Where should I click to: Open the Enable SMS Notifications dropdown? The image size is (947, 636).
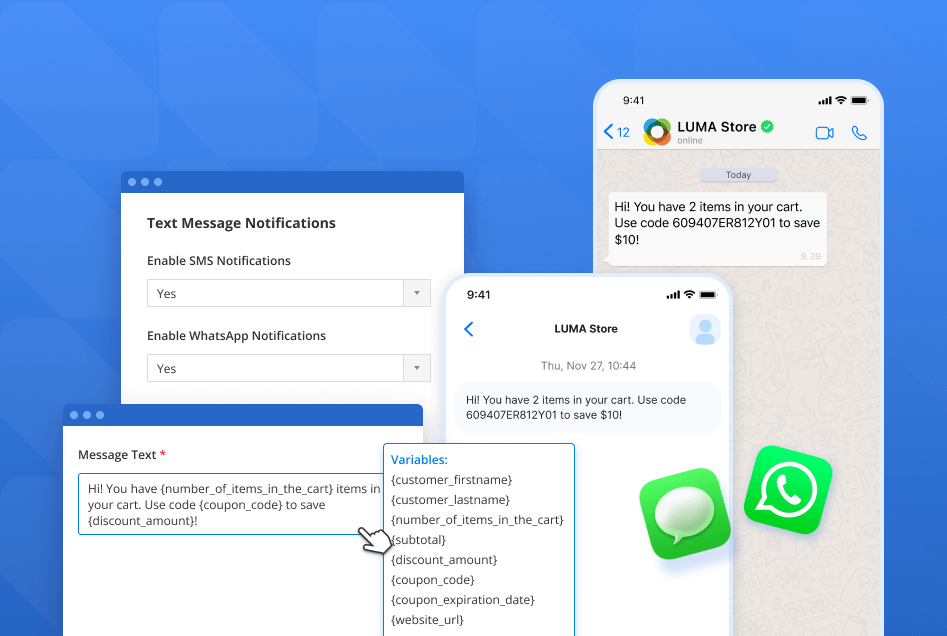click(288, 293)
